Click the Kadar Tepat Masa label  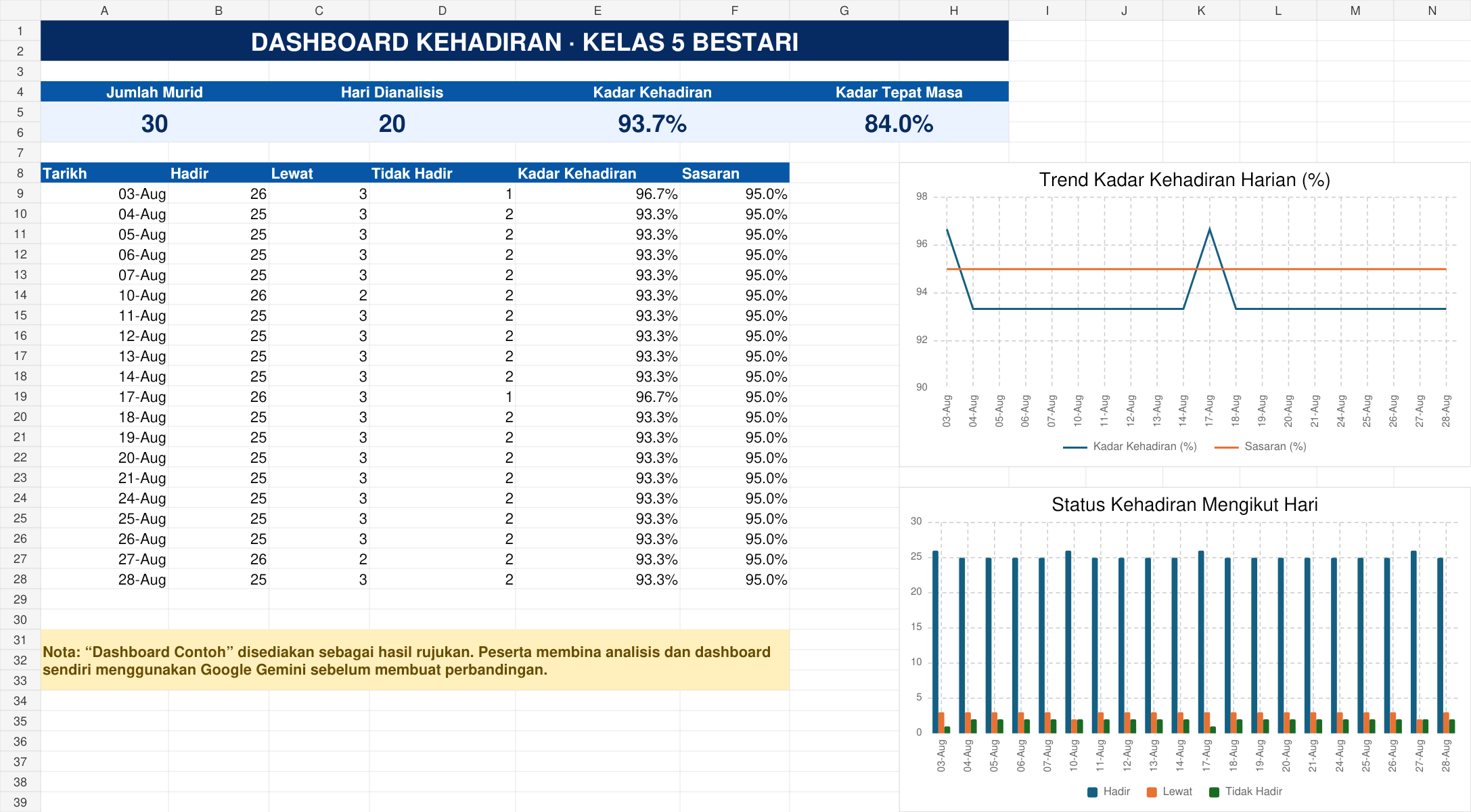(899, 92)
